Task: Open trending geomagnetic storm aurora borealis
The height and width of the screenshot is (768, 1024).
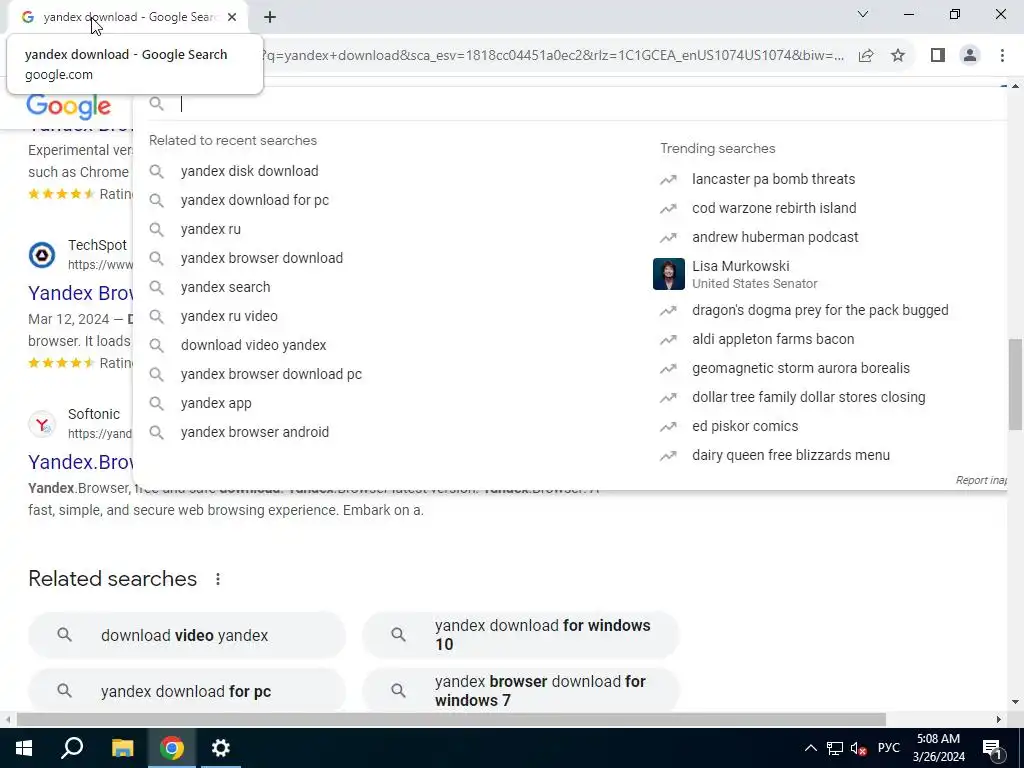Action: [801, 368]
